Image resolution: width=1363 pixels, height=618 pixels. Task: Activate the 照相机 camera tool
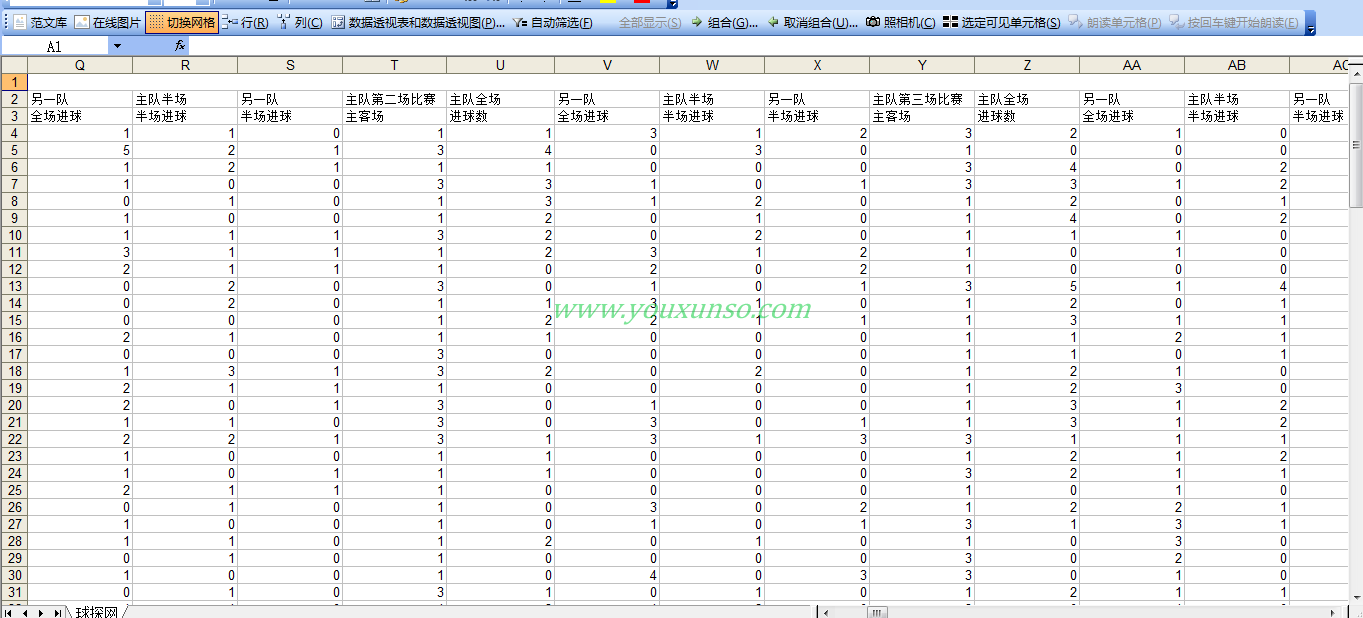900,22
